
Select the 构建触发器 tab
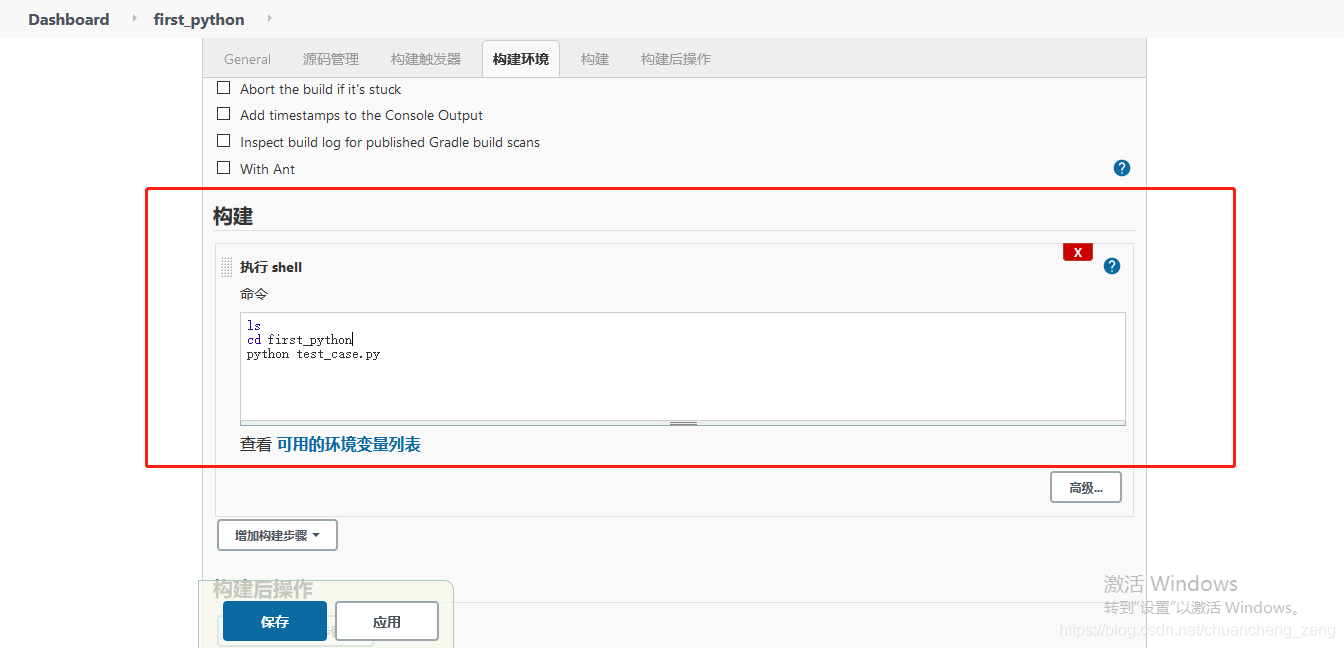[x=424, y=58]
